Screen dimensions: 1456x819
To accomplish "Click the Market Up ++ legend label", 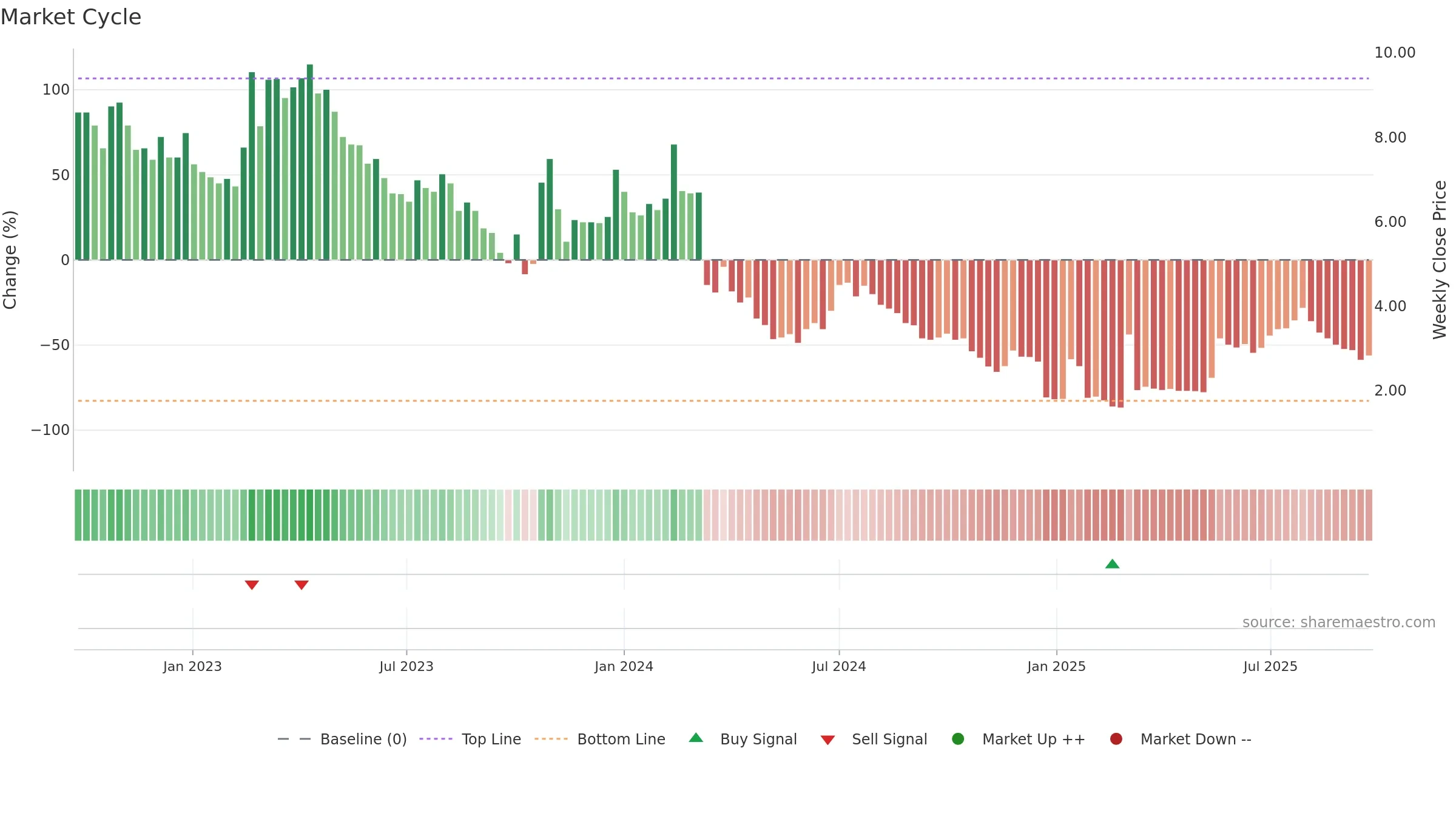I will coord(1034,740).
